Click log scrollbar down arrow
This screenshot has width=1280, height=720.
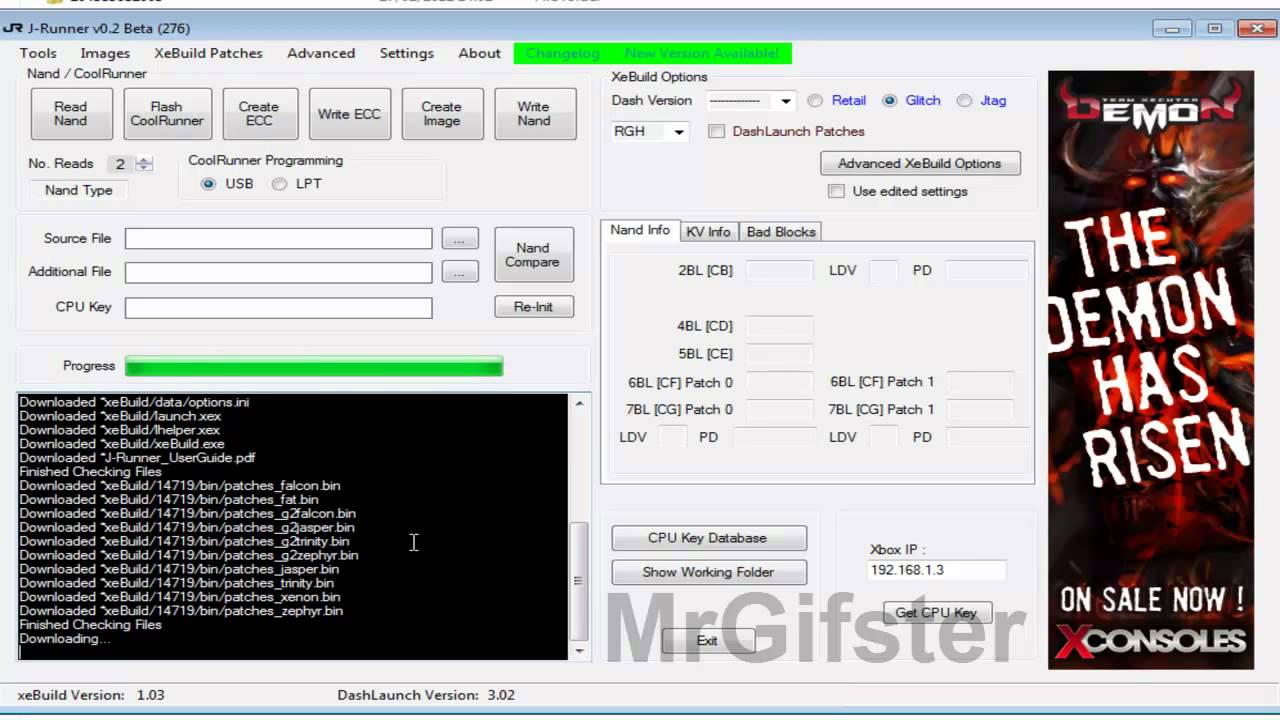(x=579, y=651)
